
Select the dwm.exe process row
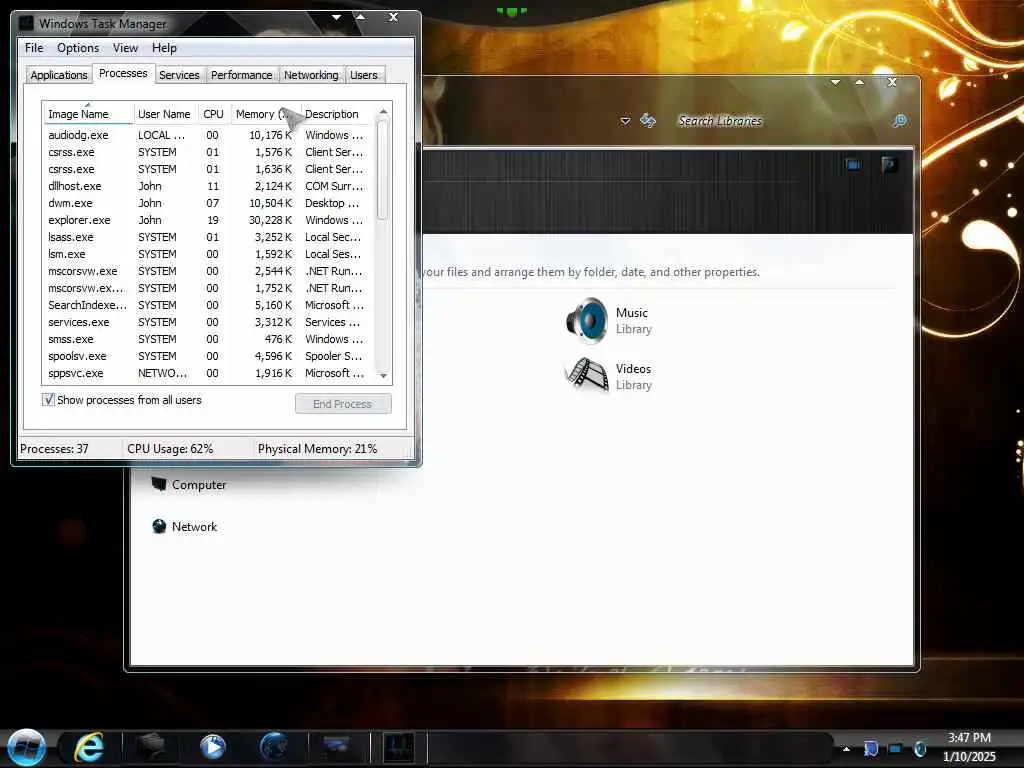coord(209,203)
